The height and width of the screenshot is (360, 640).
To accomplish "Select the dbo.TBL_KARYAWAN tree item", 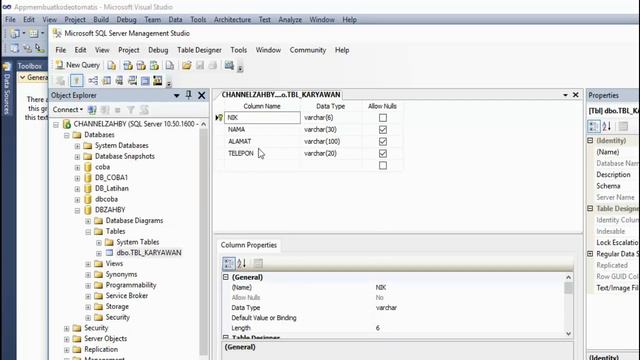I will (149, 253).
